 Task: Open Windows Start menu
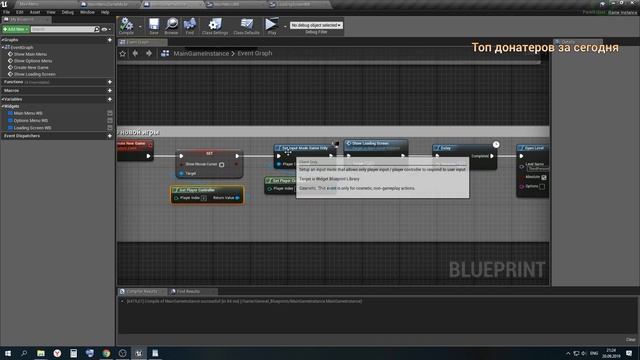pyautogui.click(x=8, y=353)
